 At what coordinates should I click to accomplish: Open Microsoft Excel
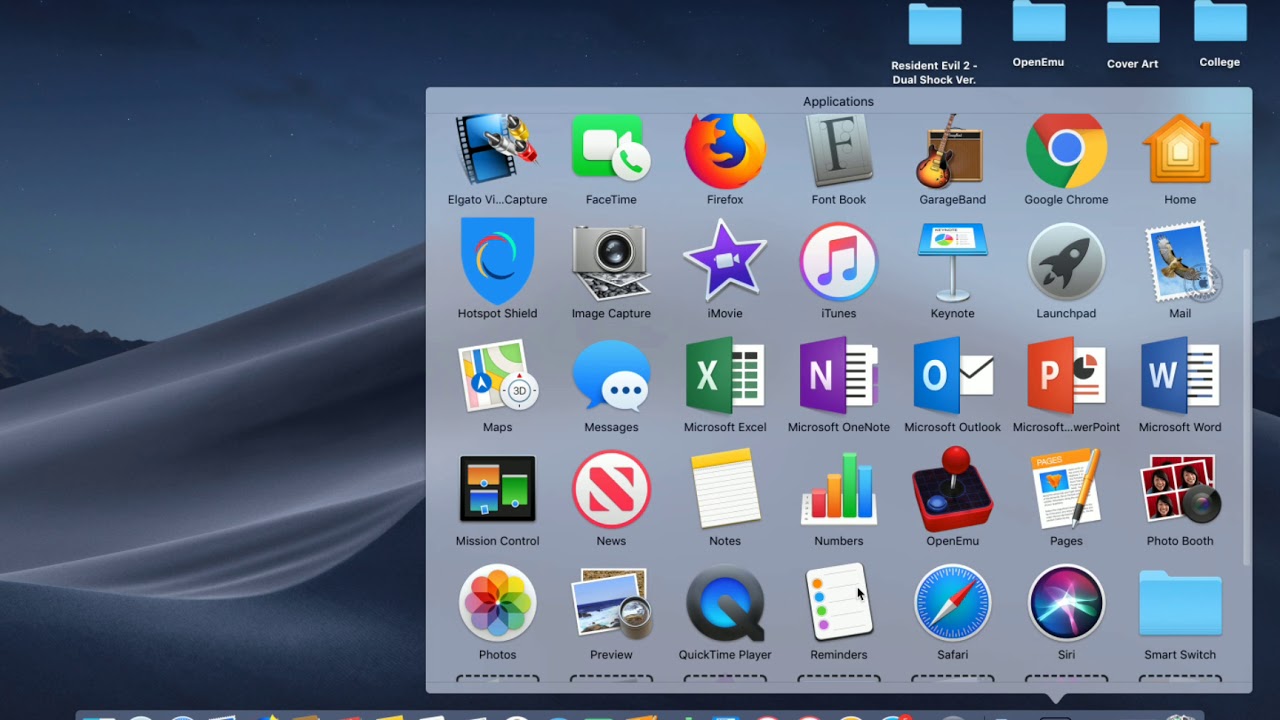coord(725,376)
